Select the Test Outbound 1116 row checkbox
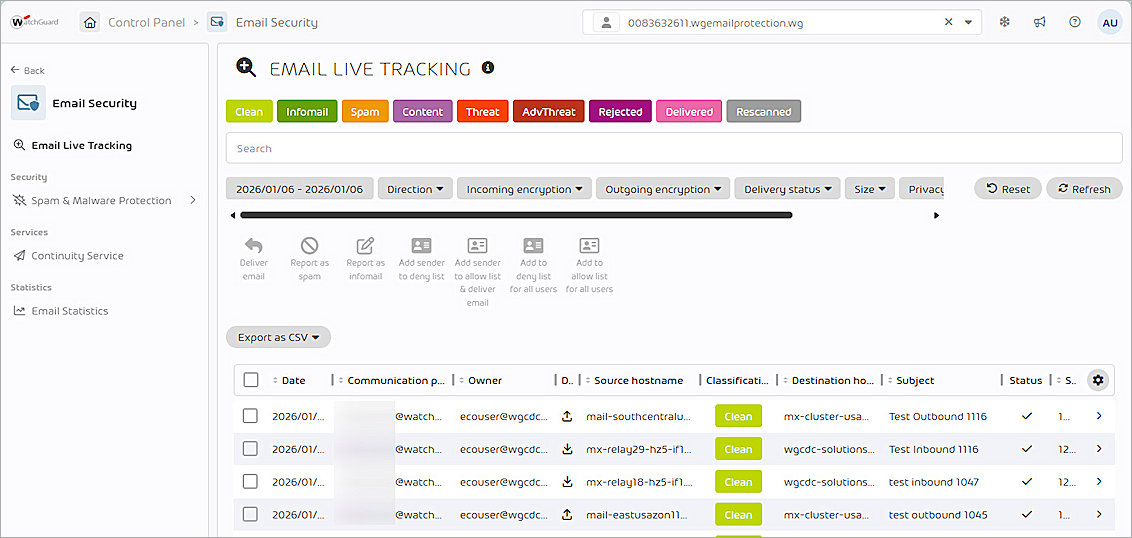Image resolution: width=1132 pixels, height=538 pixels. pyautogui.click(x=250, y=416)
